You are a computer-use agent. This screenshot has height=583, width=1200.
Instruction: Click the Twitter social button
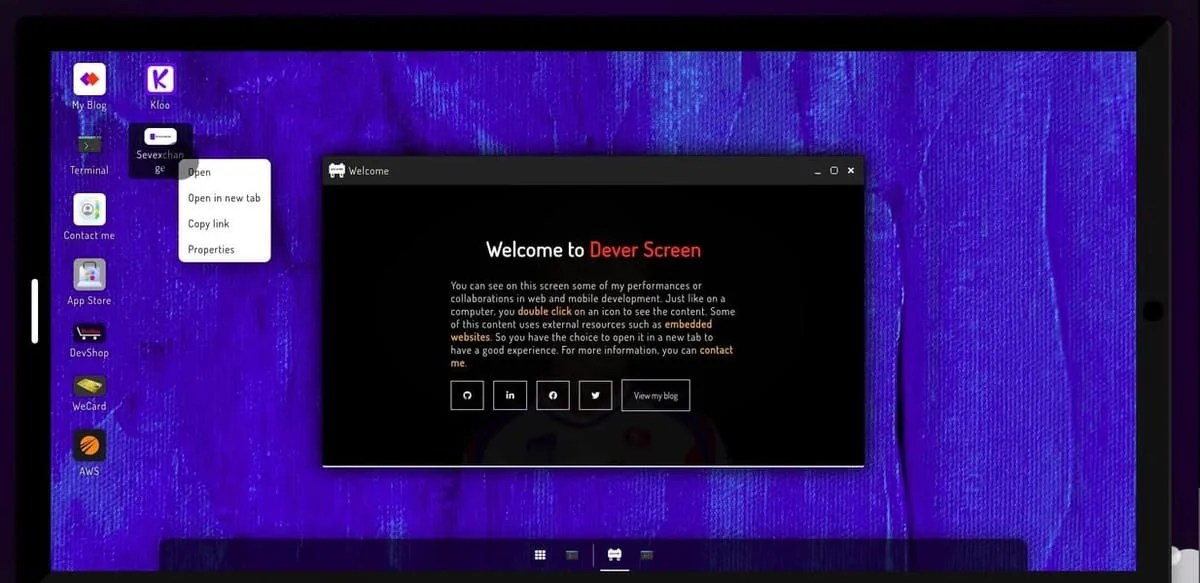[x=595, y=395]
